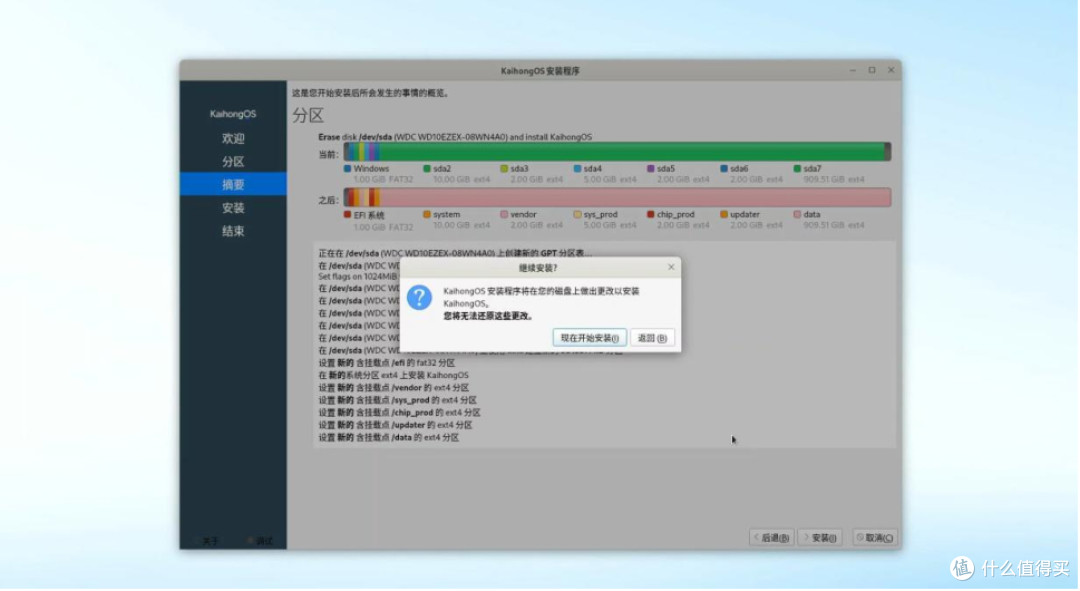Click the updater partition legend swatch
The image size is (1080, 591).
(724, 215)
